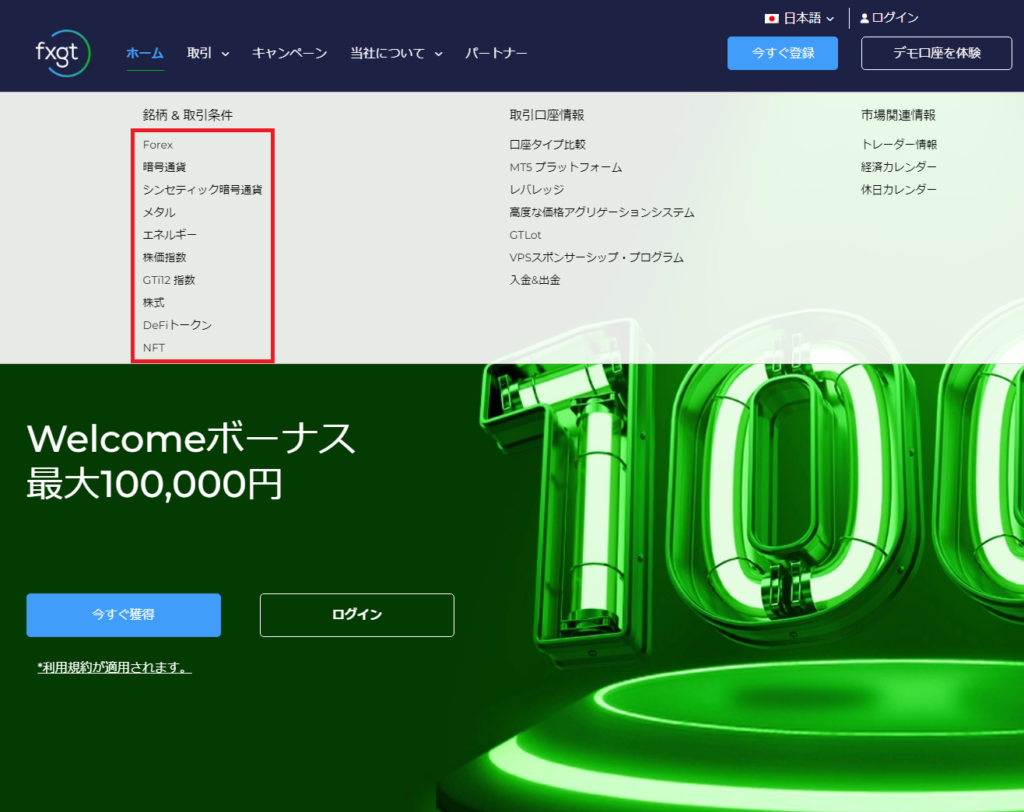Click the 今すぐ登録 button
The image size is (1024, 812).
coord(782,53)
